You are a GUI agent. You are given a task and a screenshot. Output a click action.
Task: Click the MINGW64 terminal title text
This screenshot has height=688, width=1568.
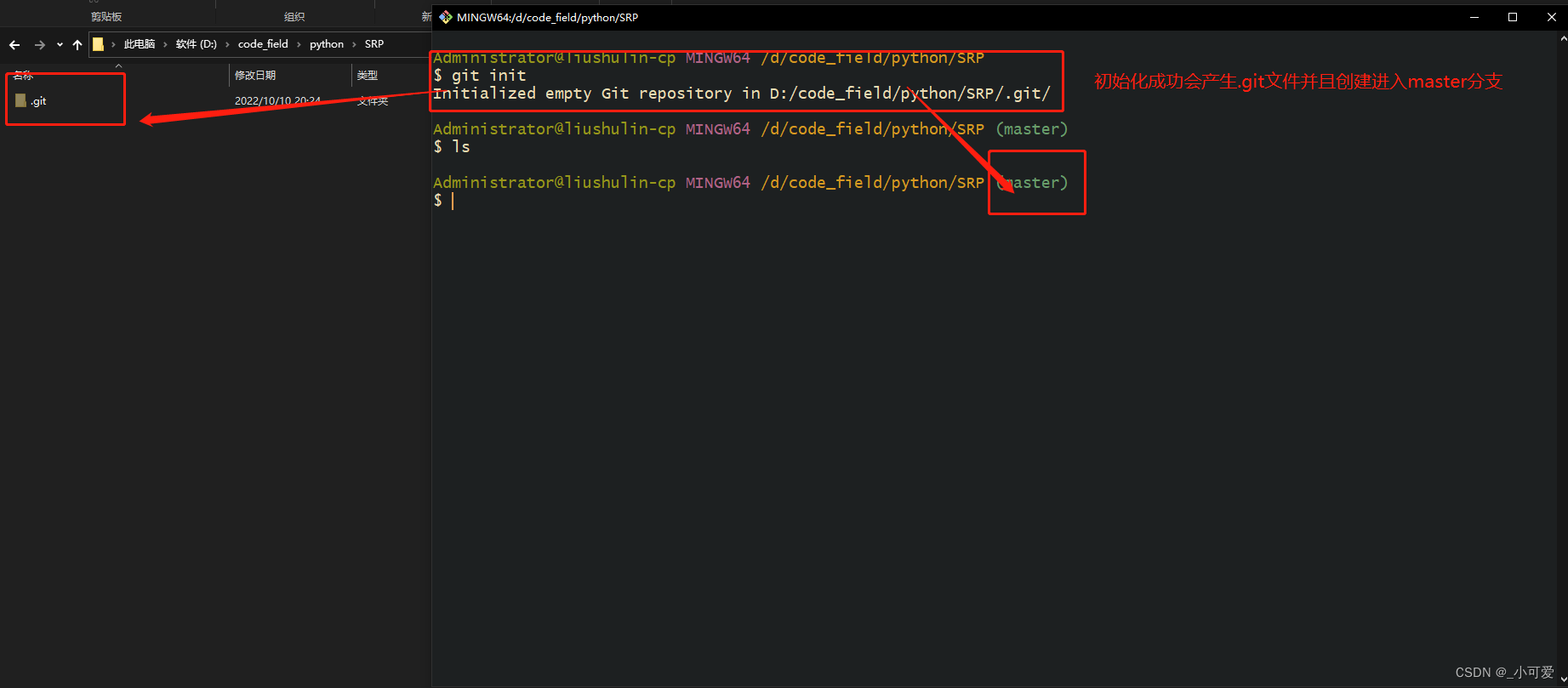tap(547, 17)
